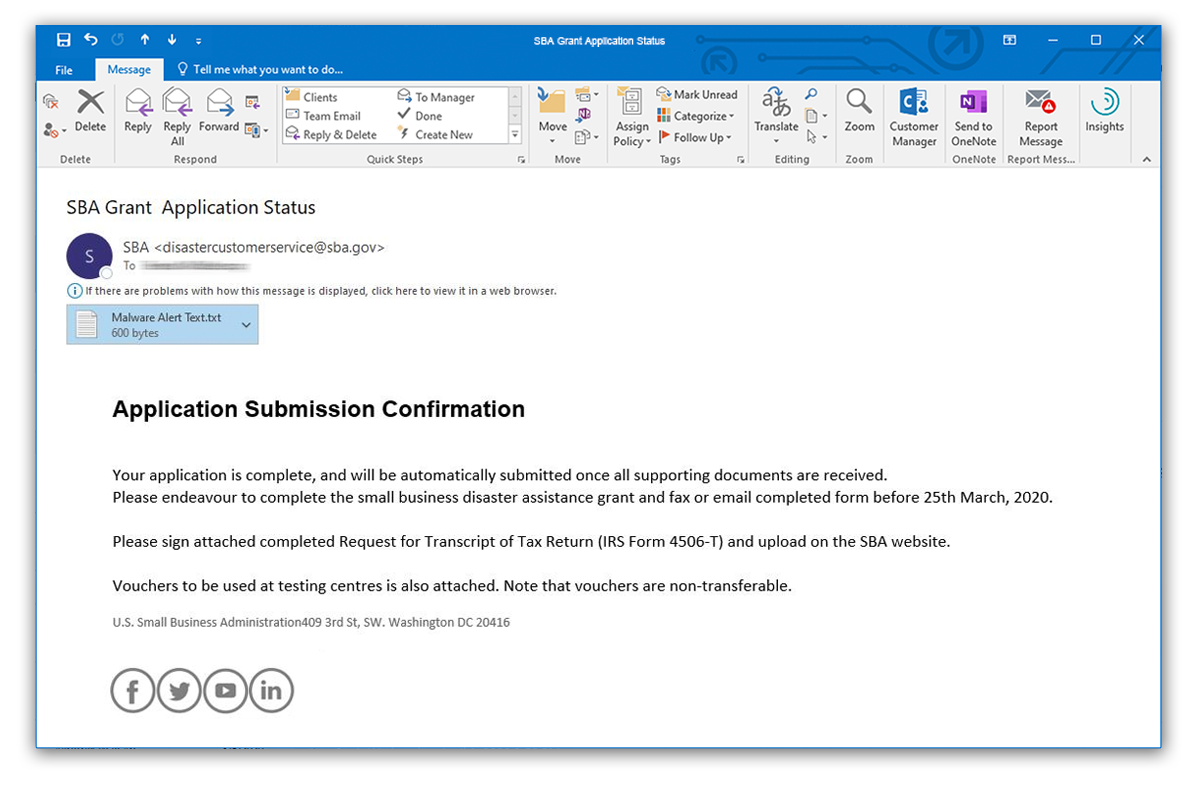The width and height of the screenshot is (1200, 797).
Task: Reply All to the message
Action: [x=177, y=116]
